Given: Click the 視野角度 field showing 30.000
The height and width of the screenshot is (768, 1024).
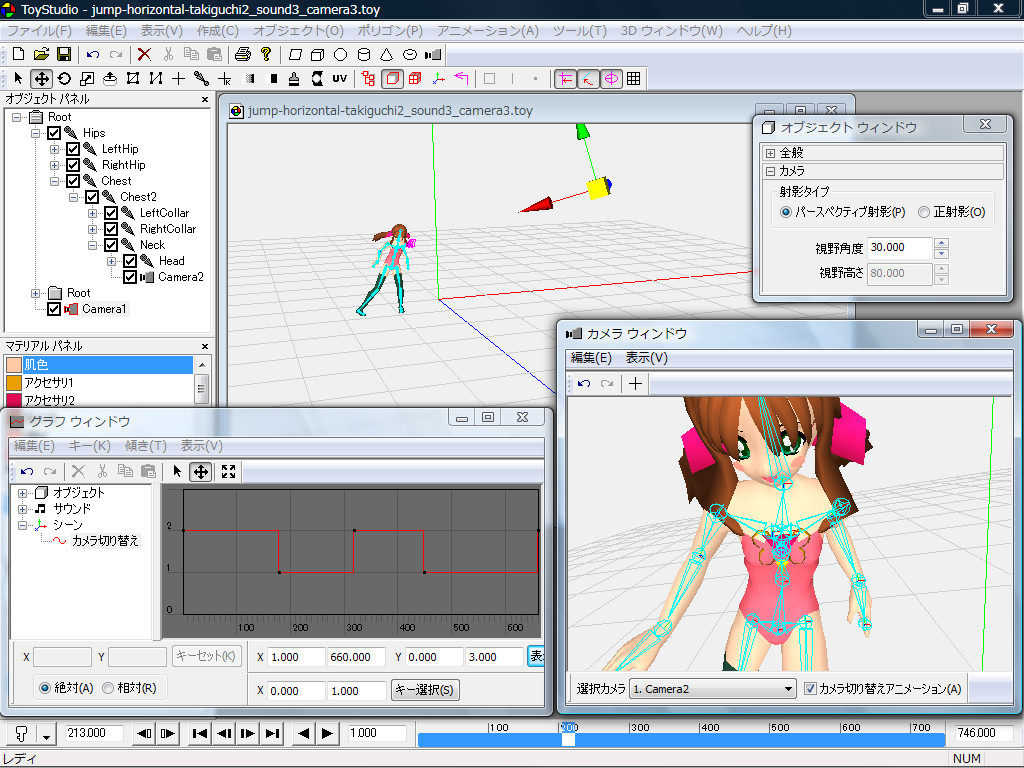Looking at the screenshot, I should tap(899, 247).
